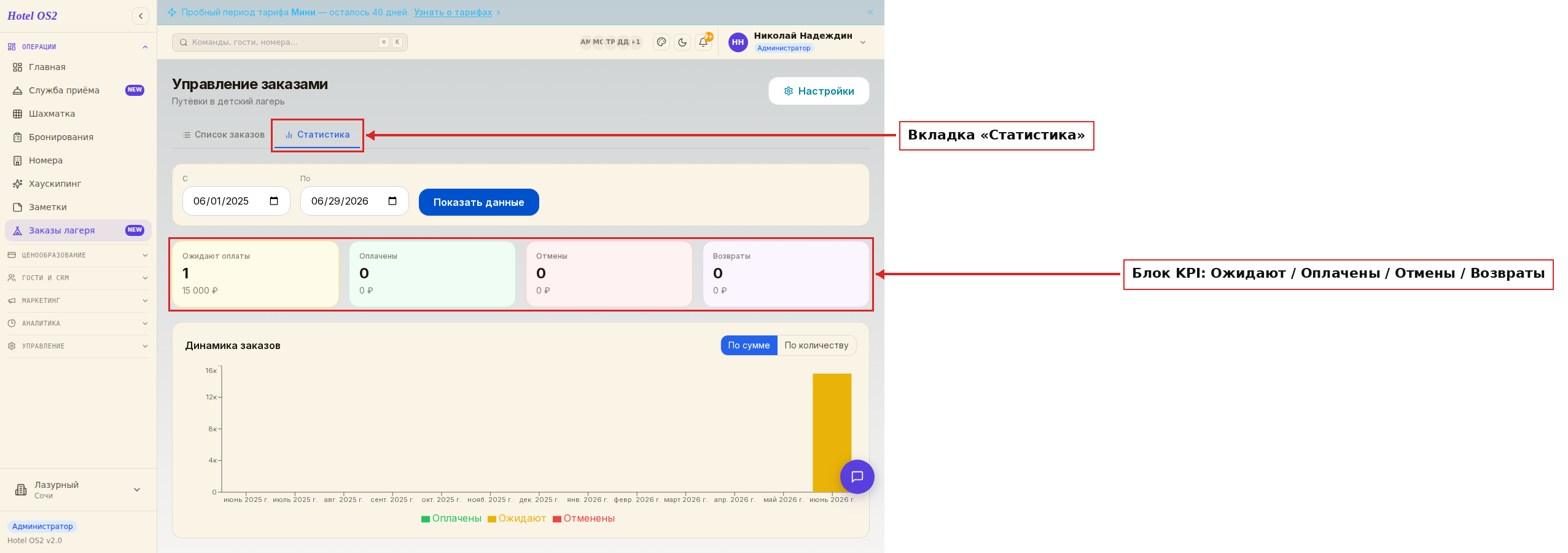This screenshot has height=553, width=1568.
Task: Click the Хаускипинг sparkle icon
Action: coord(18,184)
